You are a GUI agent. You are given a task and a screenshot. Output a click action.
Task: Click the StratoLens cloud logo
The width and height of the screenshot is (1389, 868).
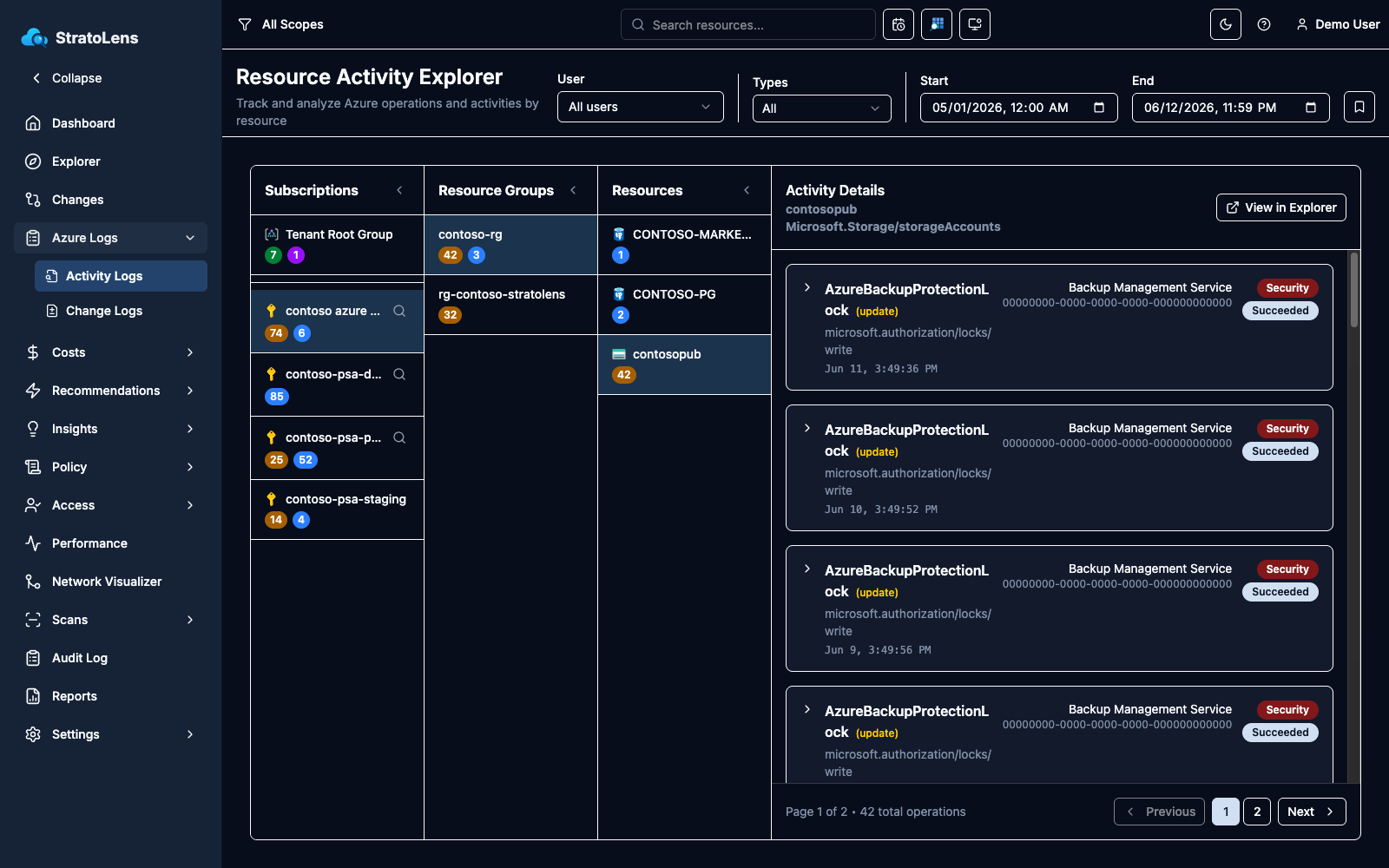35,37
